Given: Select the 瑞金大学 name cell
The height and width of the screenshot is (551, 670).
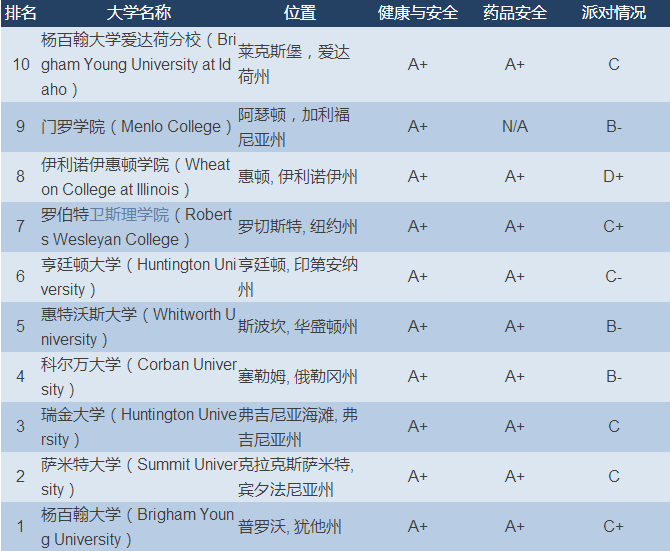Looking at the screenshot, I should pyautogui.click(x=138, y=427).
